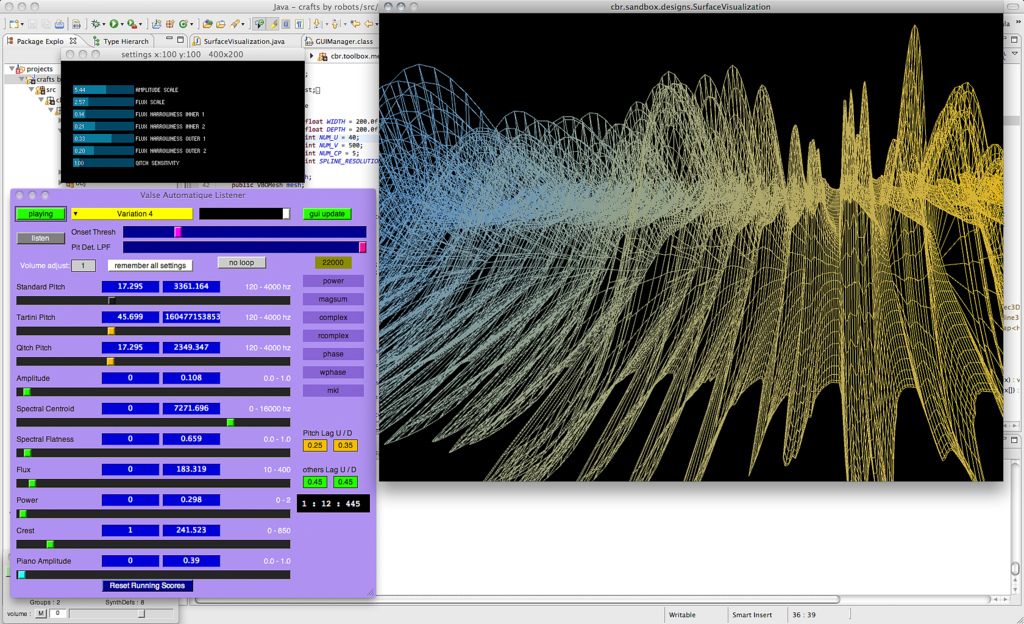Toggle the phase analysis button
This screenshot has width=1024, height=624.
[333, 354]
